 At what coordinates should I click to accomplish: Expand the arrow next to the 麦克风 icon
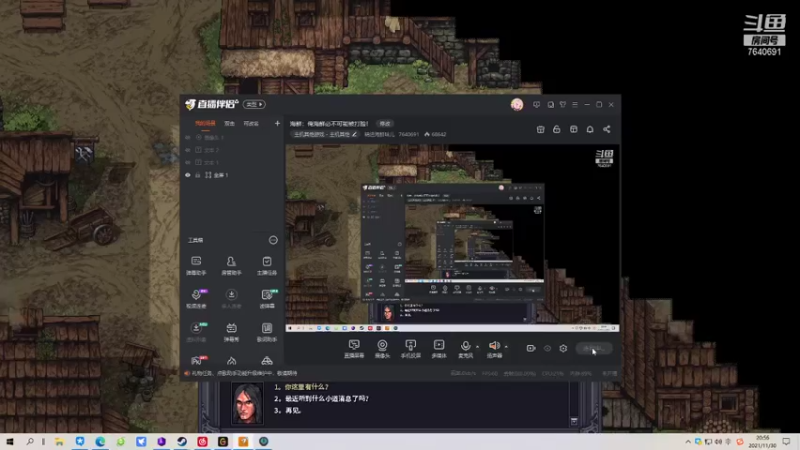477,347
